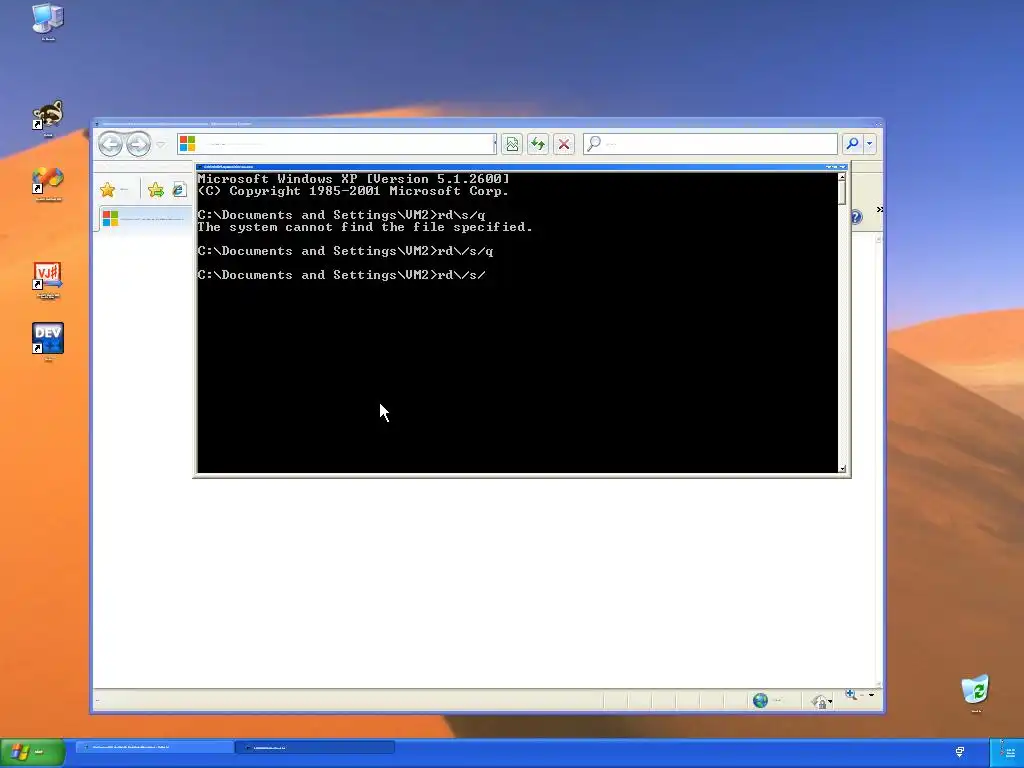Switch to Internet Explorer taskbar button

[x=154, y=747]
